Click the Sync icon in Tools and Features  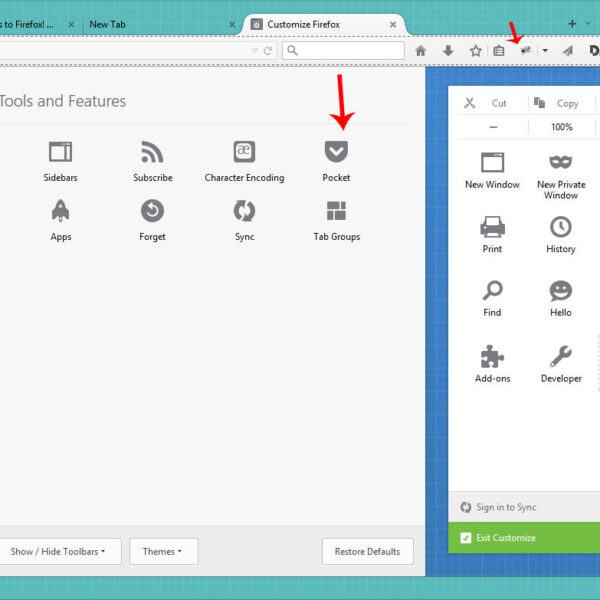245,211
